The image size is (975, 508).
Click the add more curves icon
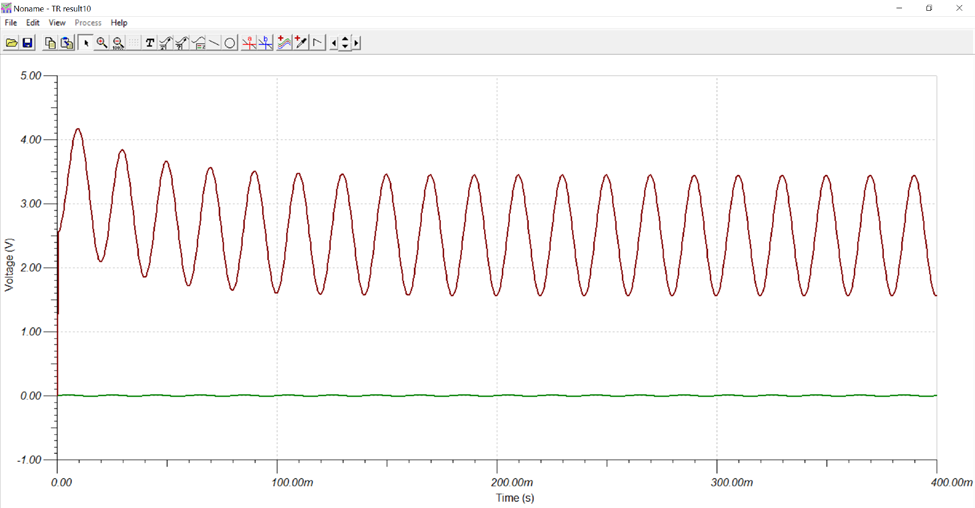tap(284, 43)
